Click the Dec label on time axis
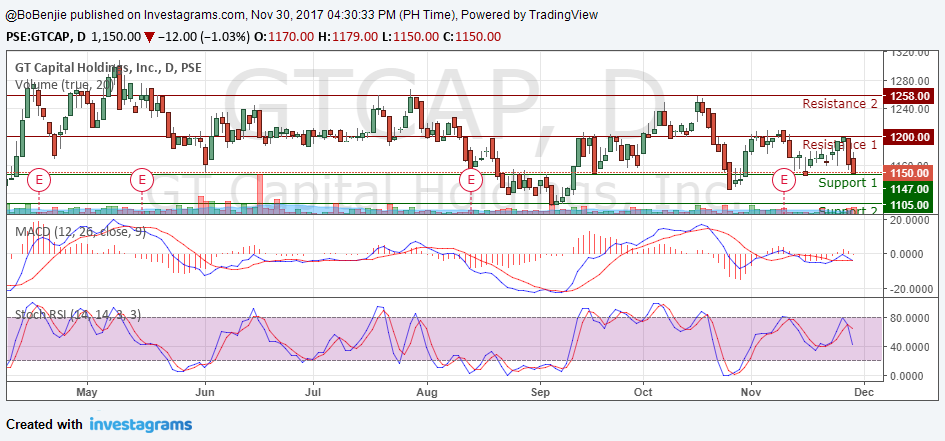 click(x=864, y=391)
